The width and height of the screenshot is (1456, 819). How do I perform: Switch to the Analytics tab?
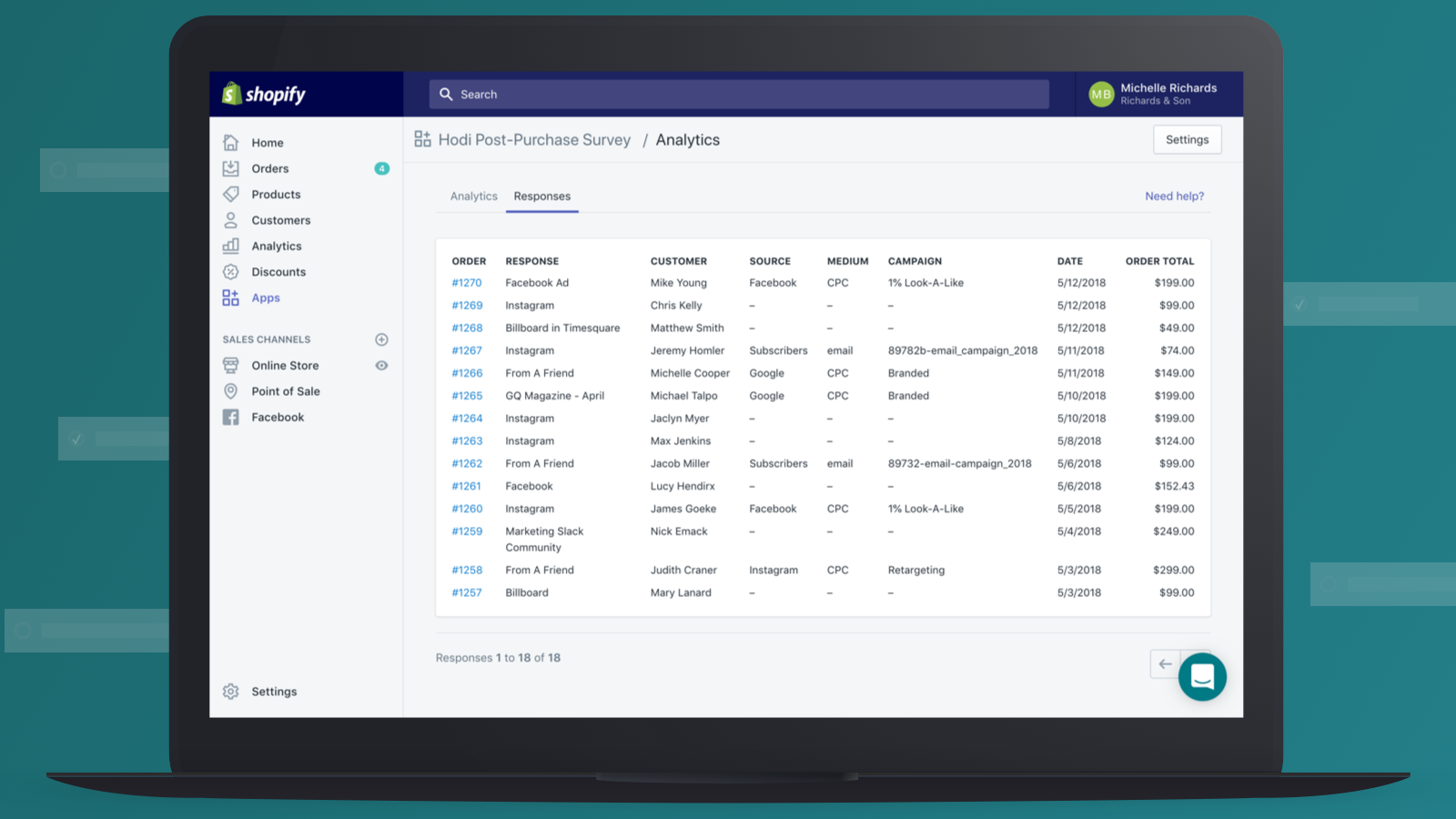click(x=474, y=196)
